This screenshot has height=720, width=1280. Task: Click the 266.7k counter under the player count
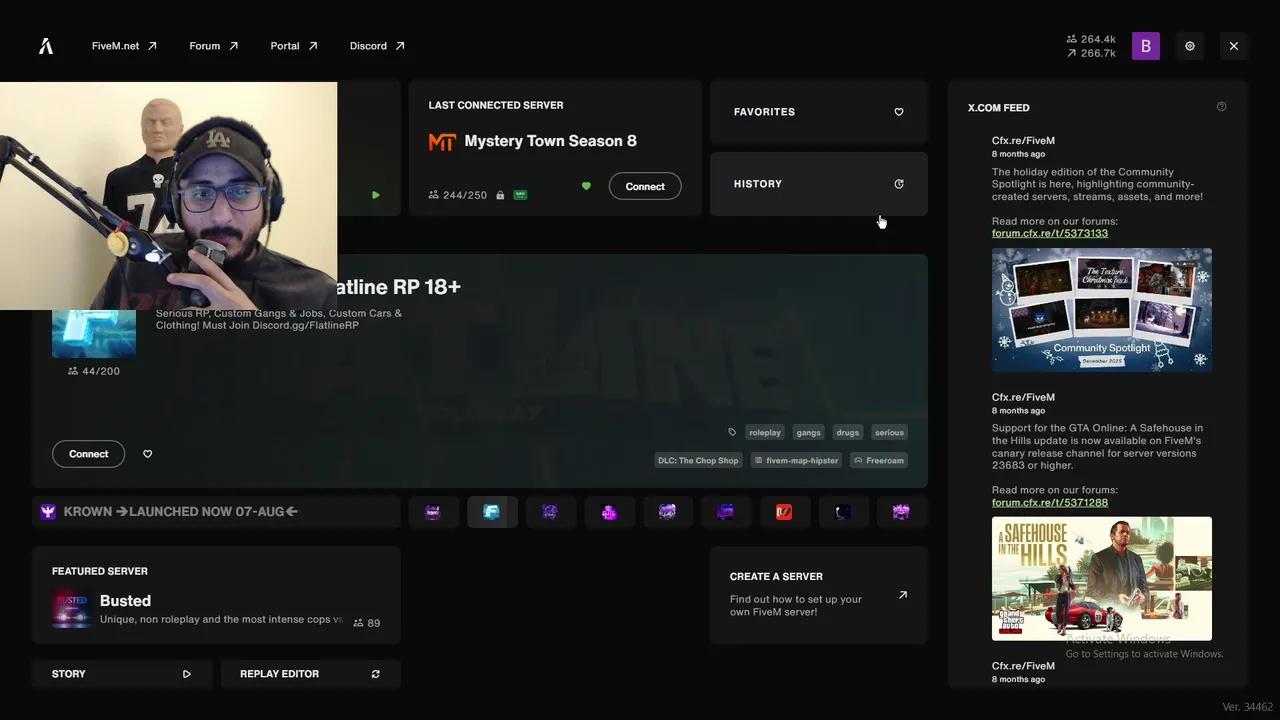[1091, 54]
